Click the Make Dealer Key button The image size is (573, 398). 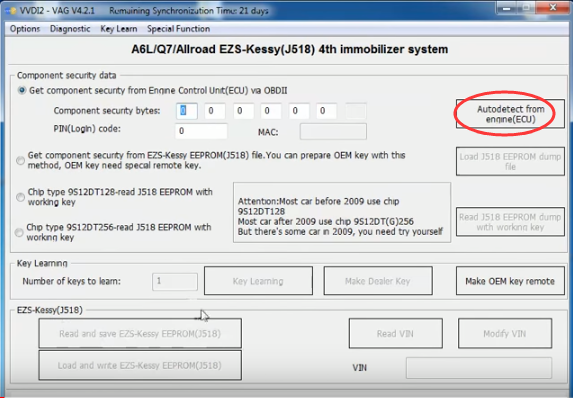378,281
